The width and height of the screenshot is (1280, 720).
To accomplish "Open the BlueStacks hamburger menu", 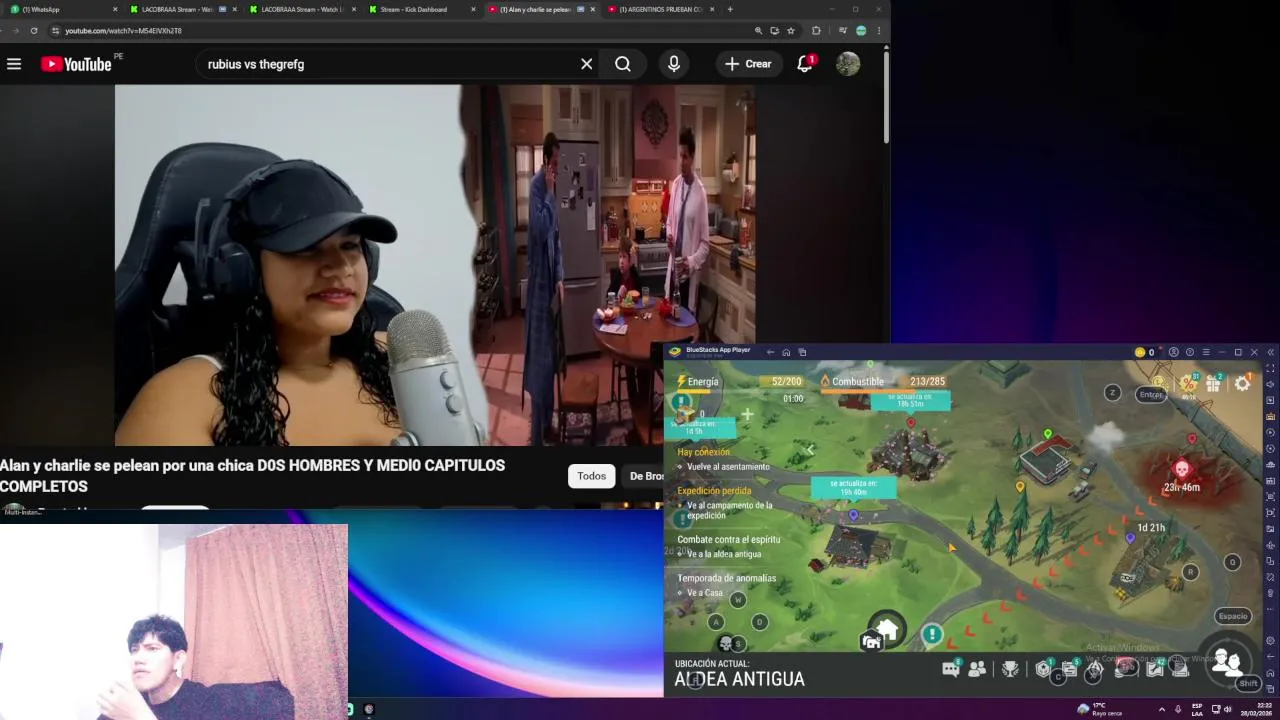I will click(x=1206, y=352).
